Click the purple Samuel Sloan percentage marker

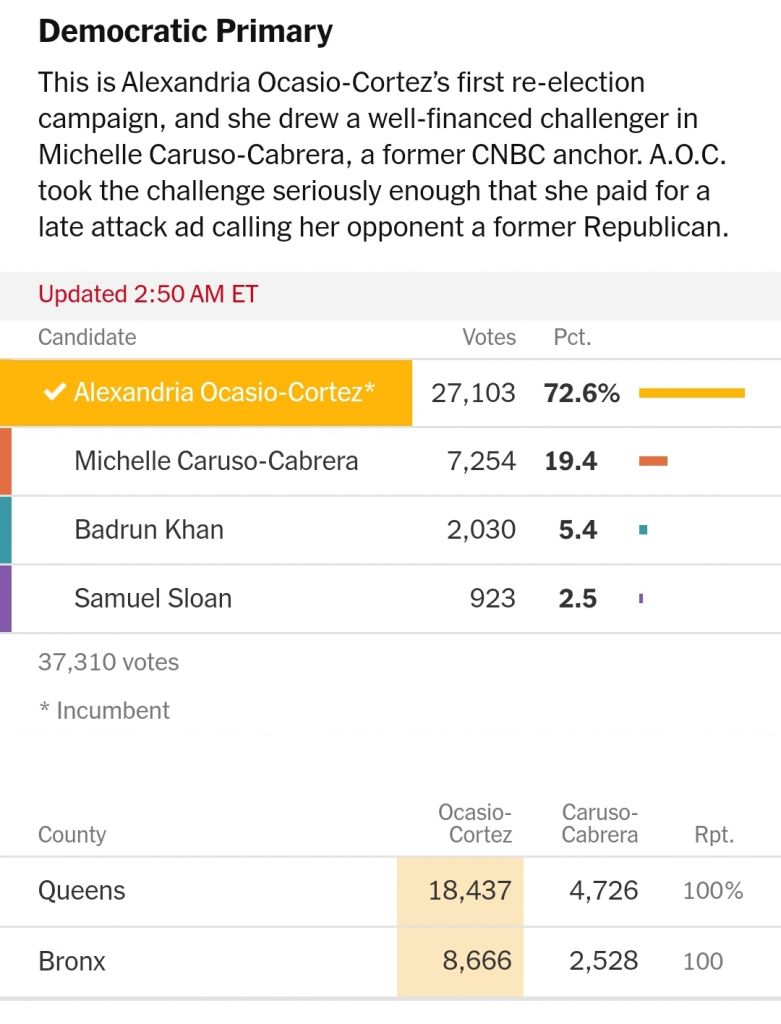click(641, 598)
